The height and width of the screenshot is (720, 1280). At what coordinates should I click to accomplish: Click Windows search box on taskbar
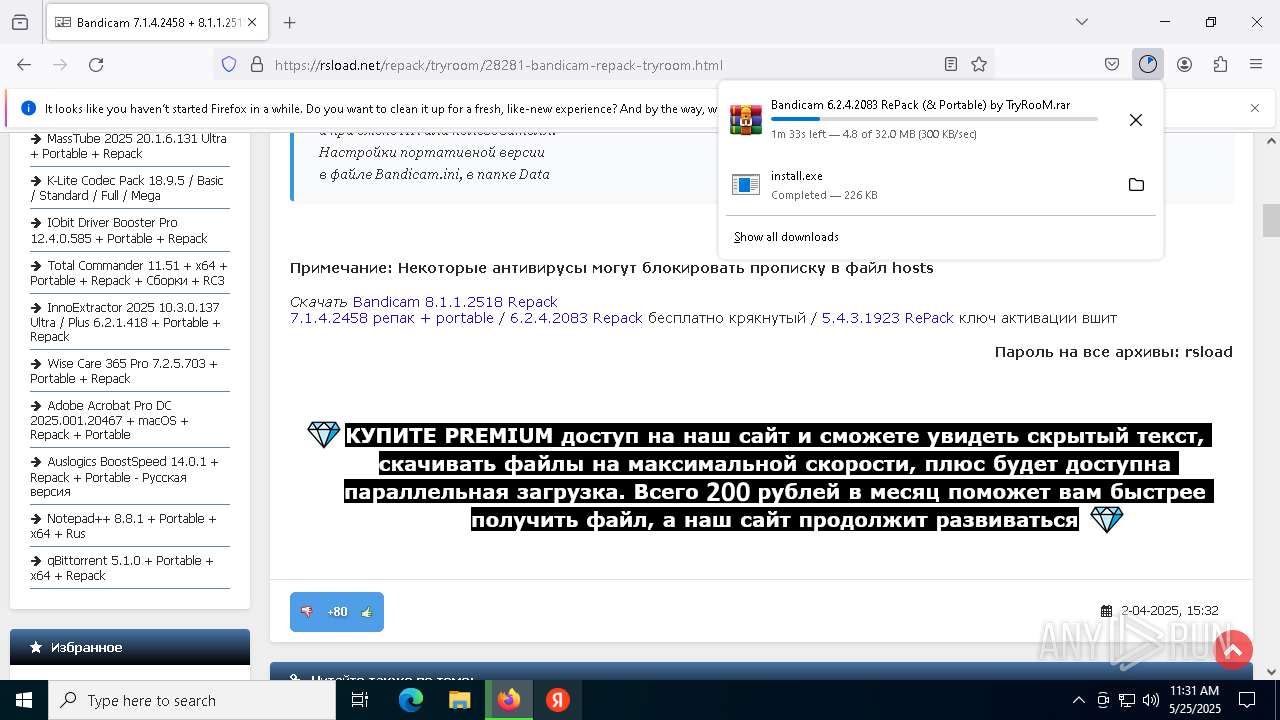tap(192, 700)
